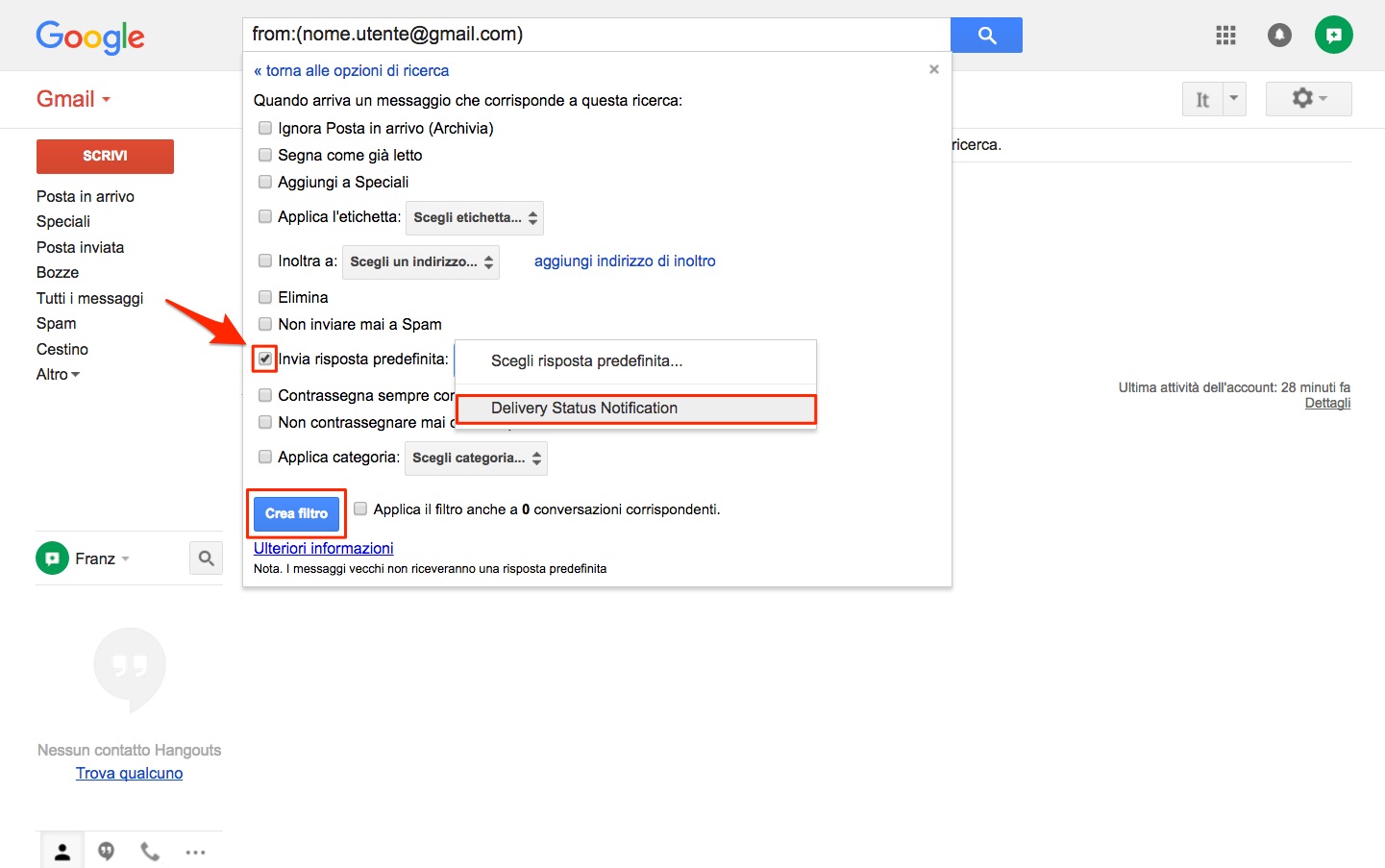Open the Dettagli account activity link
Viewport: 1385px width, 868px height.
coord(1327,403)
